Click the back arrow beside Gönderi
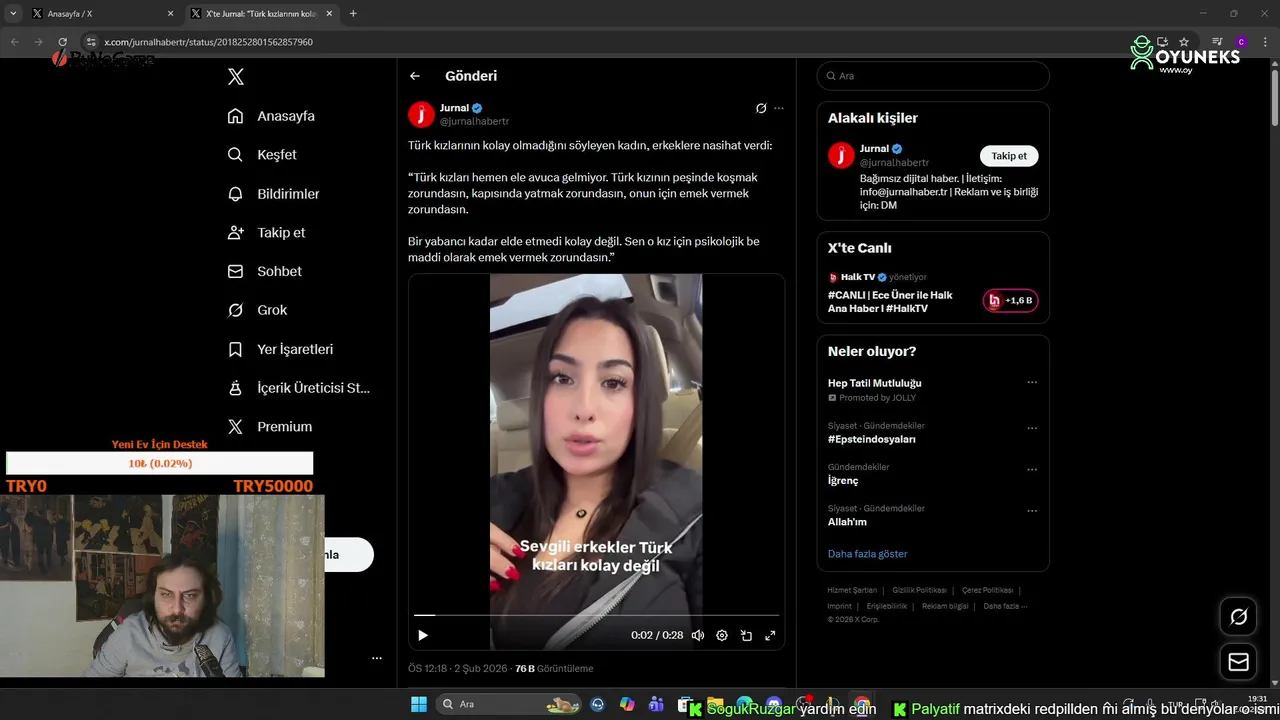 tap(415, 76)
